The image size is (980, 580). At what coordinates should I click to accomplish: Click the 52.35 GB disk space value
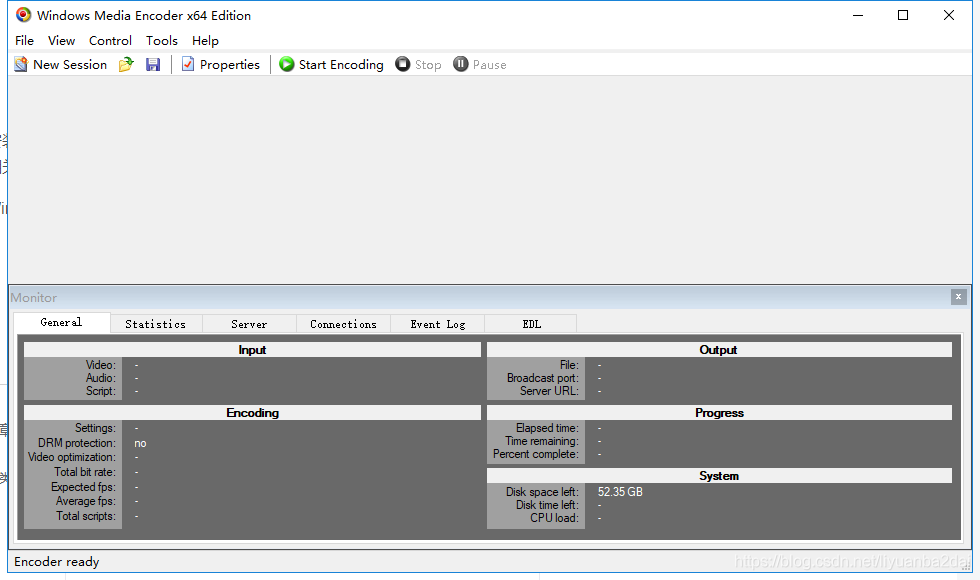(620, 492)
